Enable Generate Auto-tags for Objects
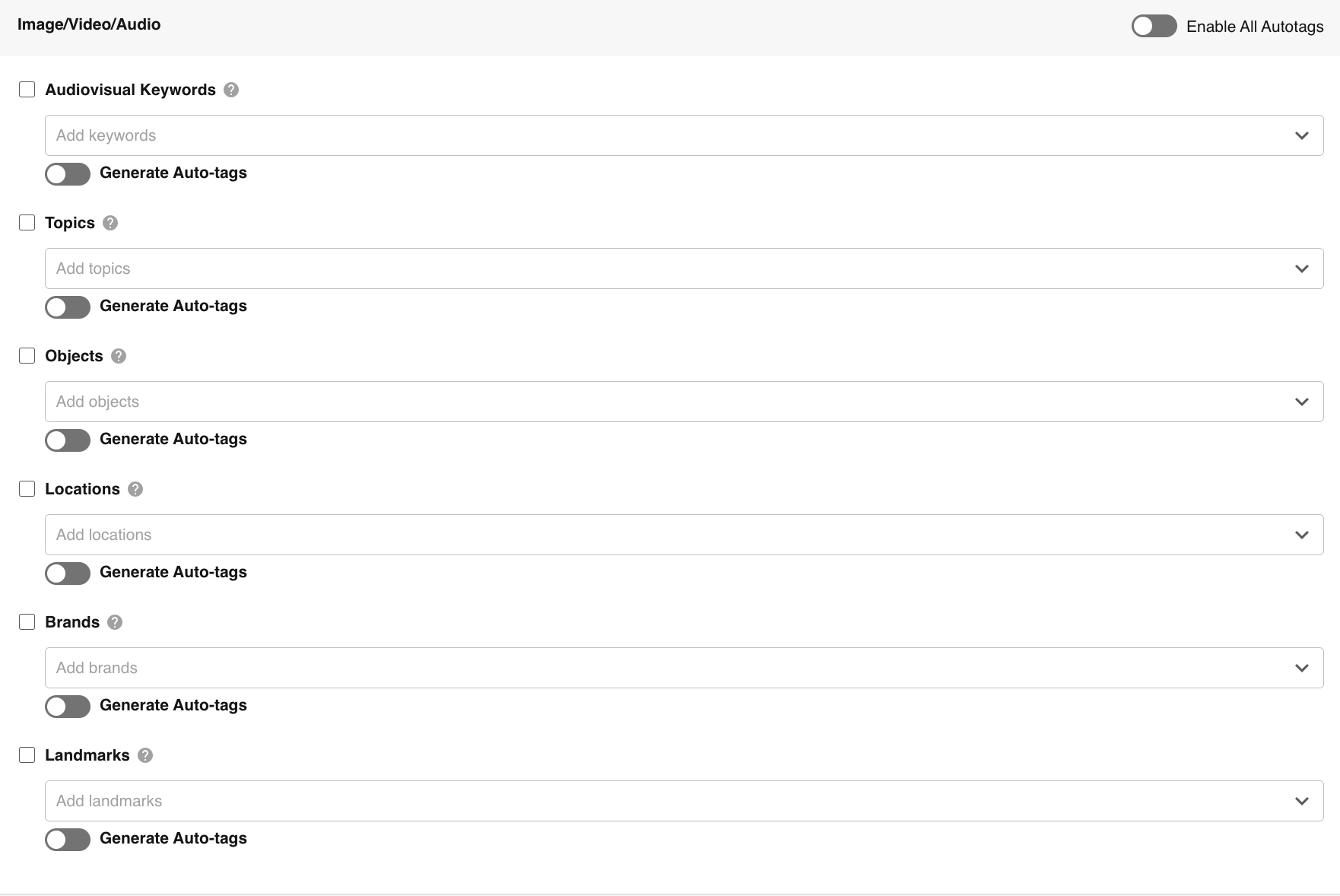 click(x=68, y=440)
